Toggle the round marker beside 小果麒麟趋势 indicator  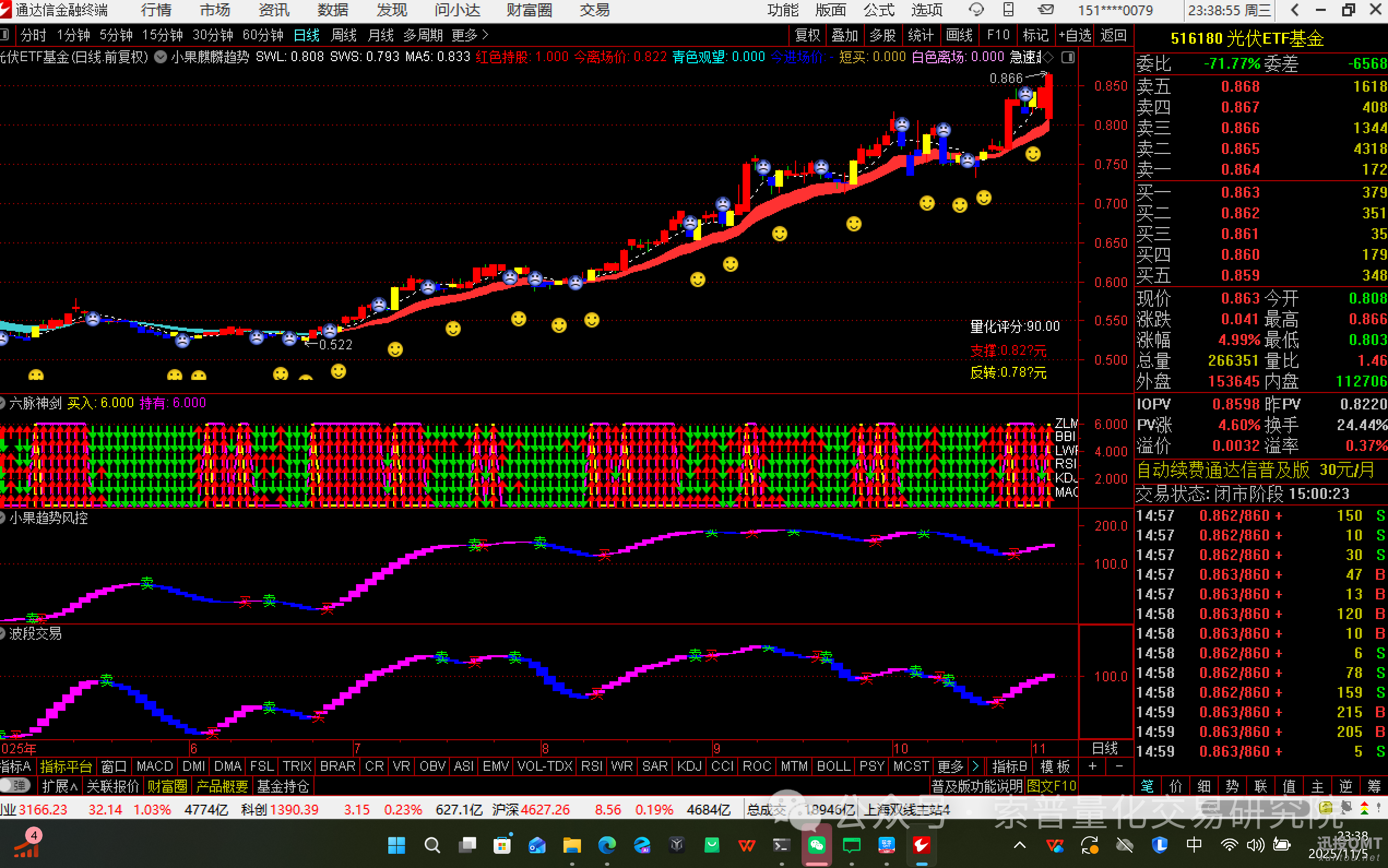point(161,57)
